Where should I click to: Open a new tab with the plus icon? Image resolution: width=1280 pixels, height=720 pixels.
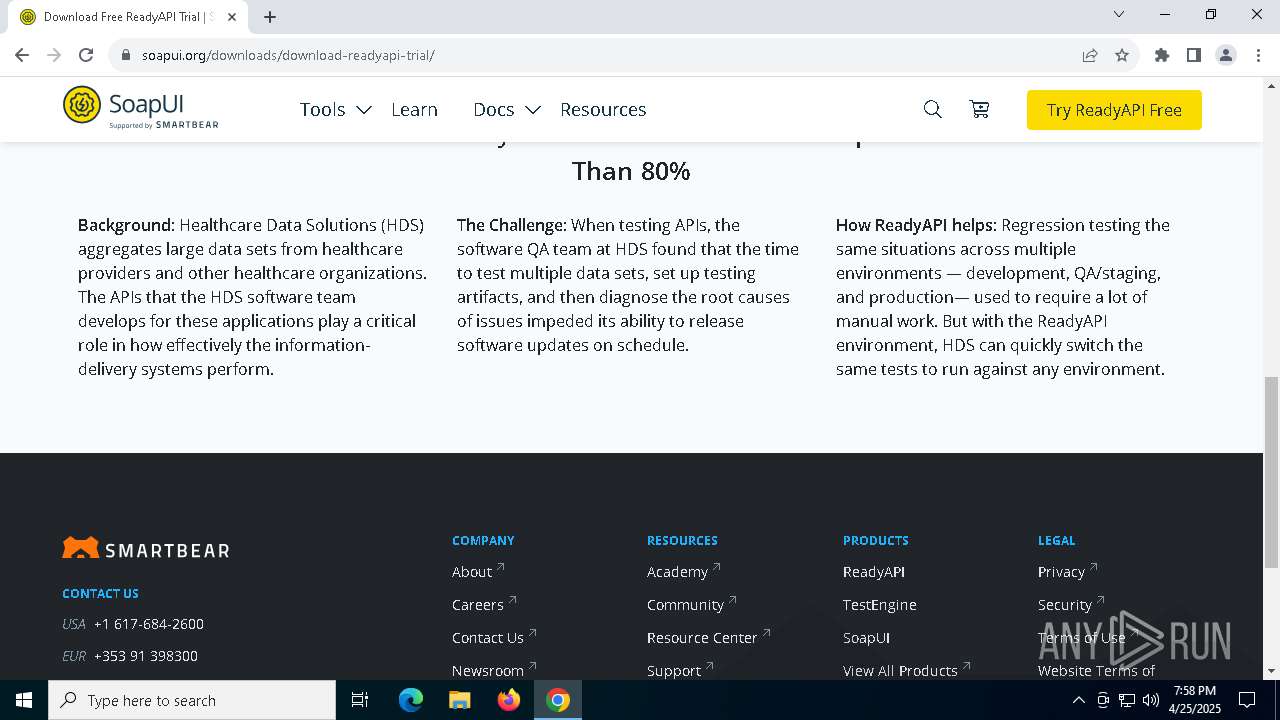[x=270, y=17]
